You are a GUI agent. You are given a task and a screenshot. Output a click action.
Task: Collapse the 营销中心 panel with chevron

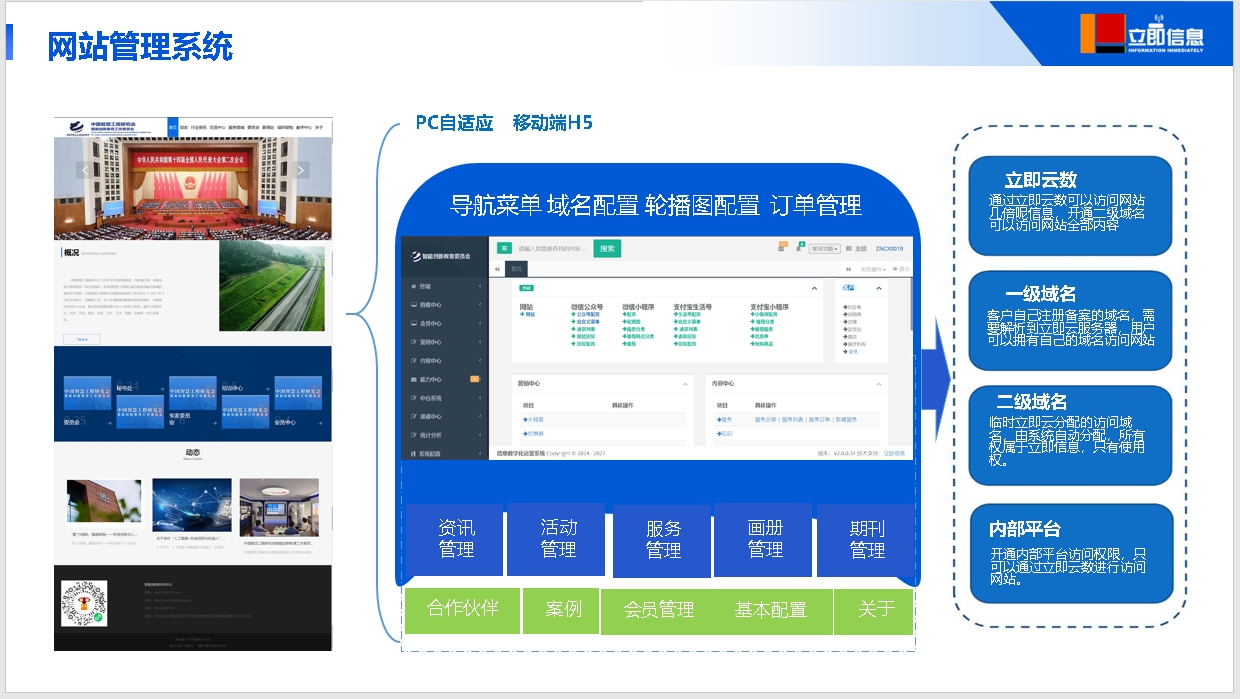(x=685, y=384)
